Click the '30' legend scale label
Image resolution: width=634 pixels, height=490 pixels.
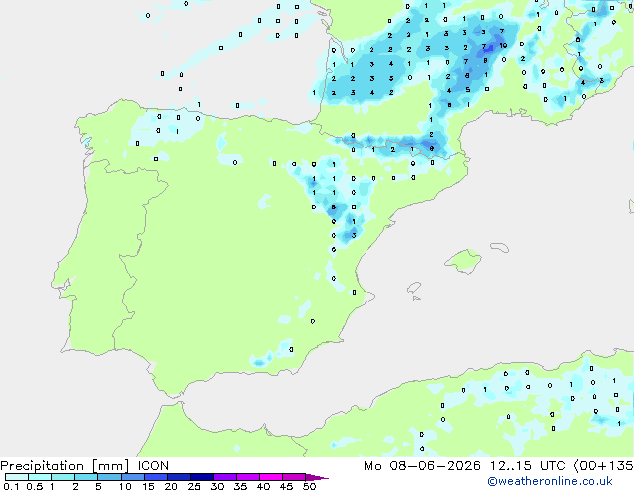tap(217, 486)
